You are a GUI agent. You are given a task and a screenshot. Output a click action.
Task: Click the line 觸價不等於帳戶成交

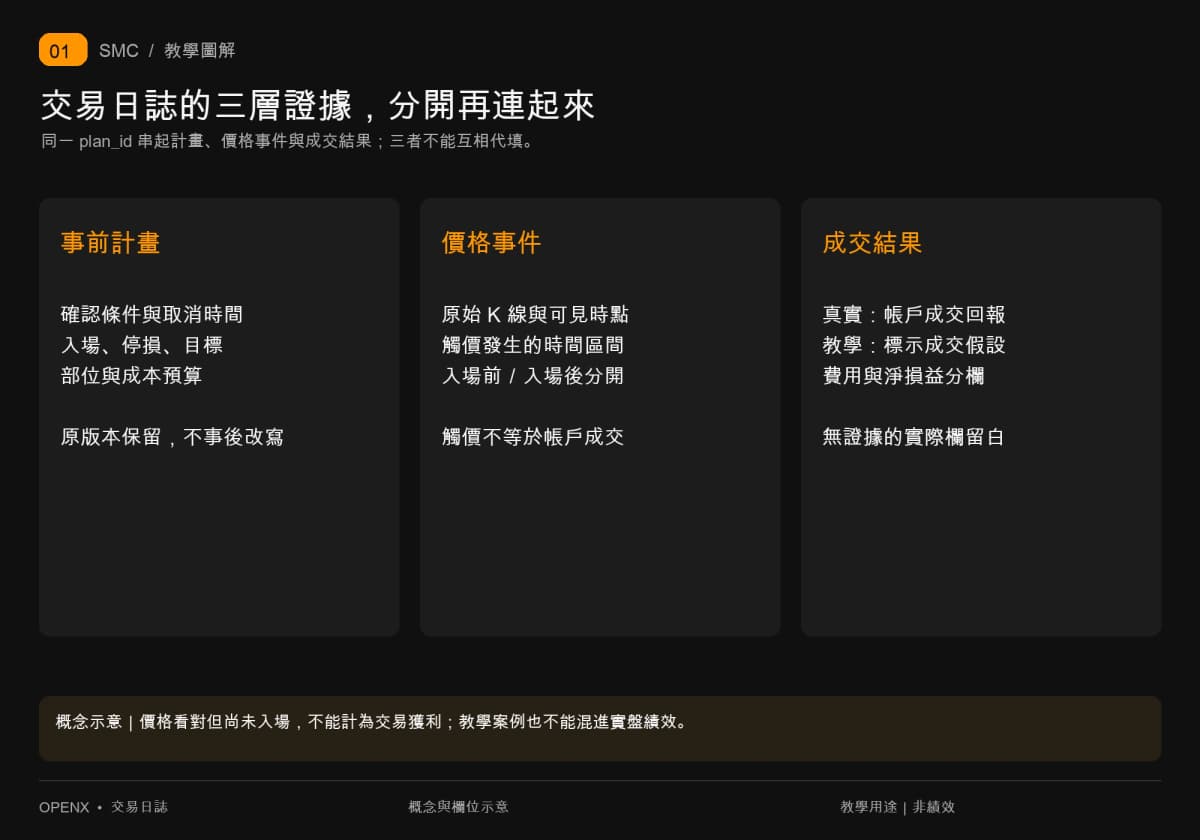pos(533,437)
